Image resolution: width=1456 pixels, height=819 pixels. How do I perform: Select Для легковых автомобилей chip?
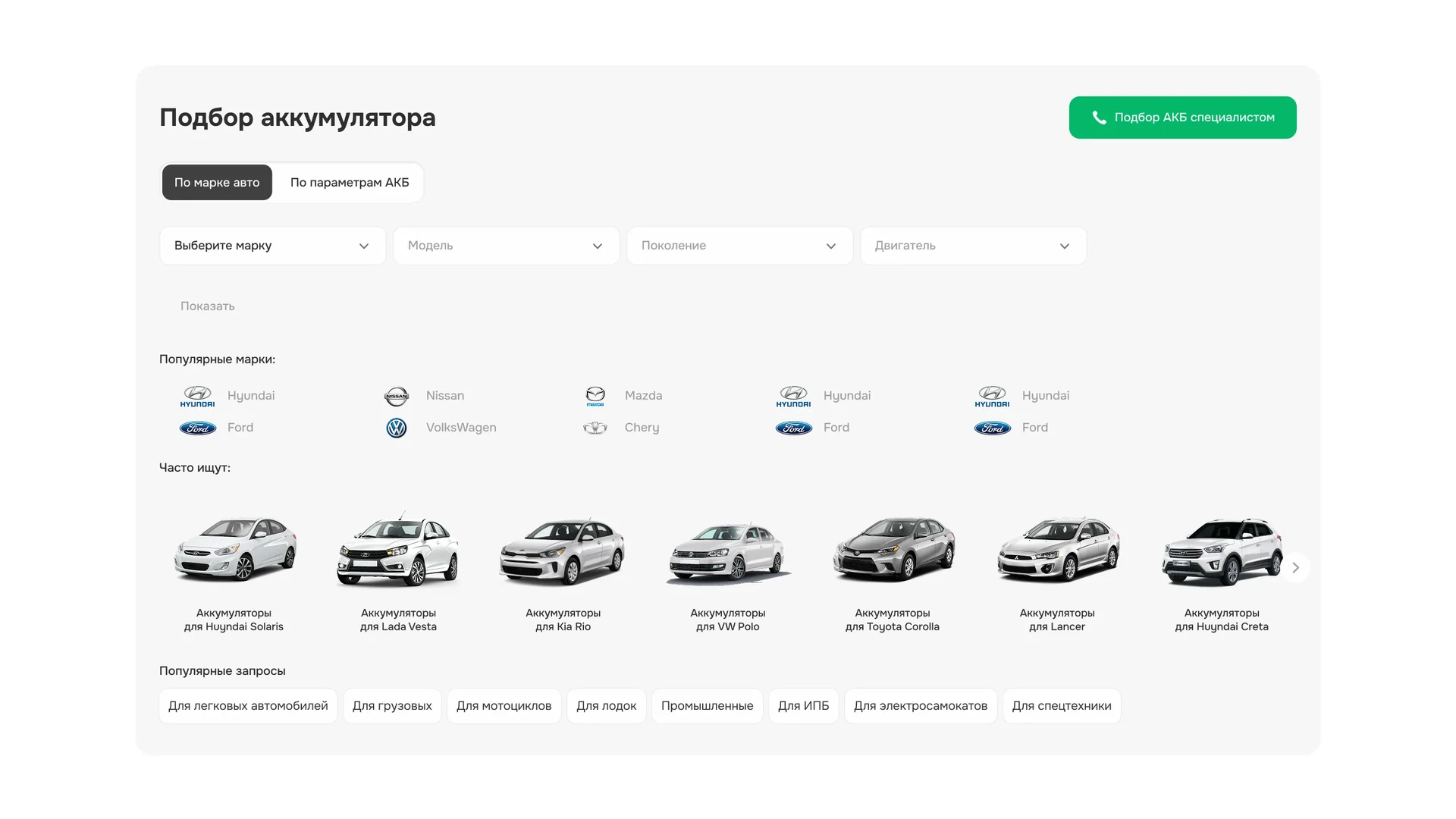click(248, 706)
